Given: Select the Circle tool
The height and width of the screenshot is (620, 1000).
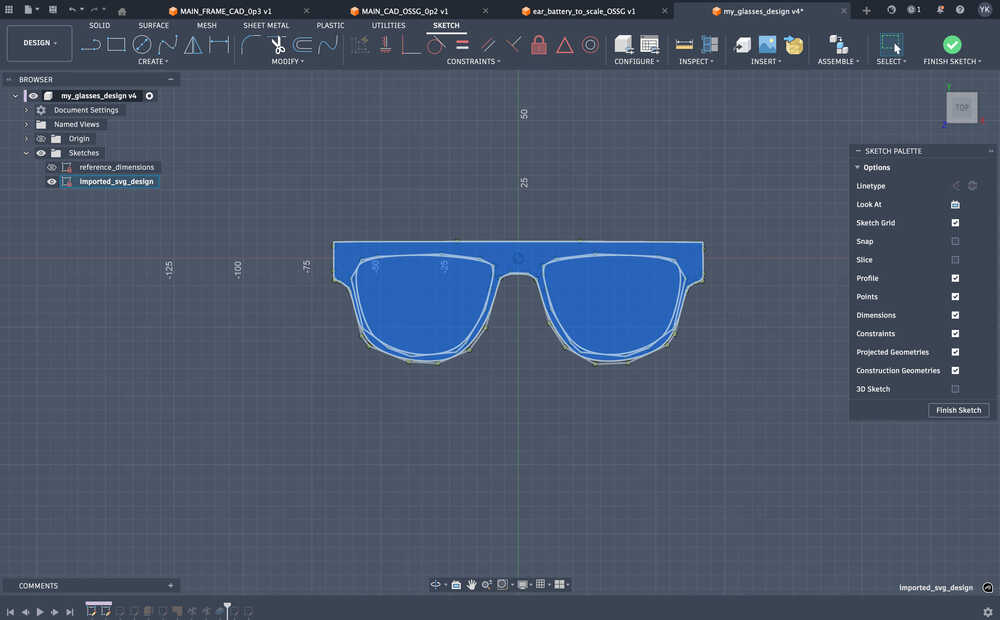Looking at the screenshot, I should tap(141, 44).
